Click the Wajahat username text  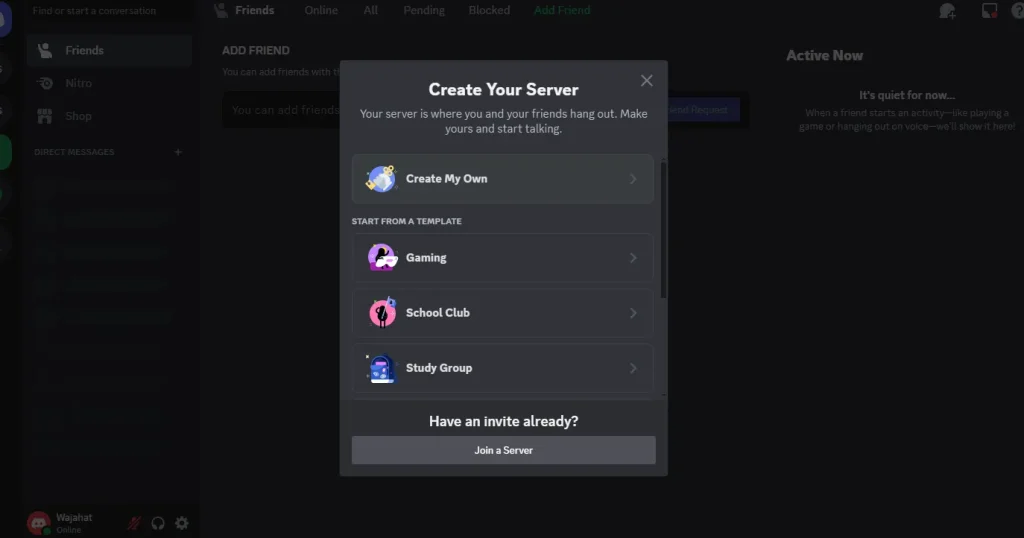74,517
